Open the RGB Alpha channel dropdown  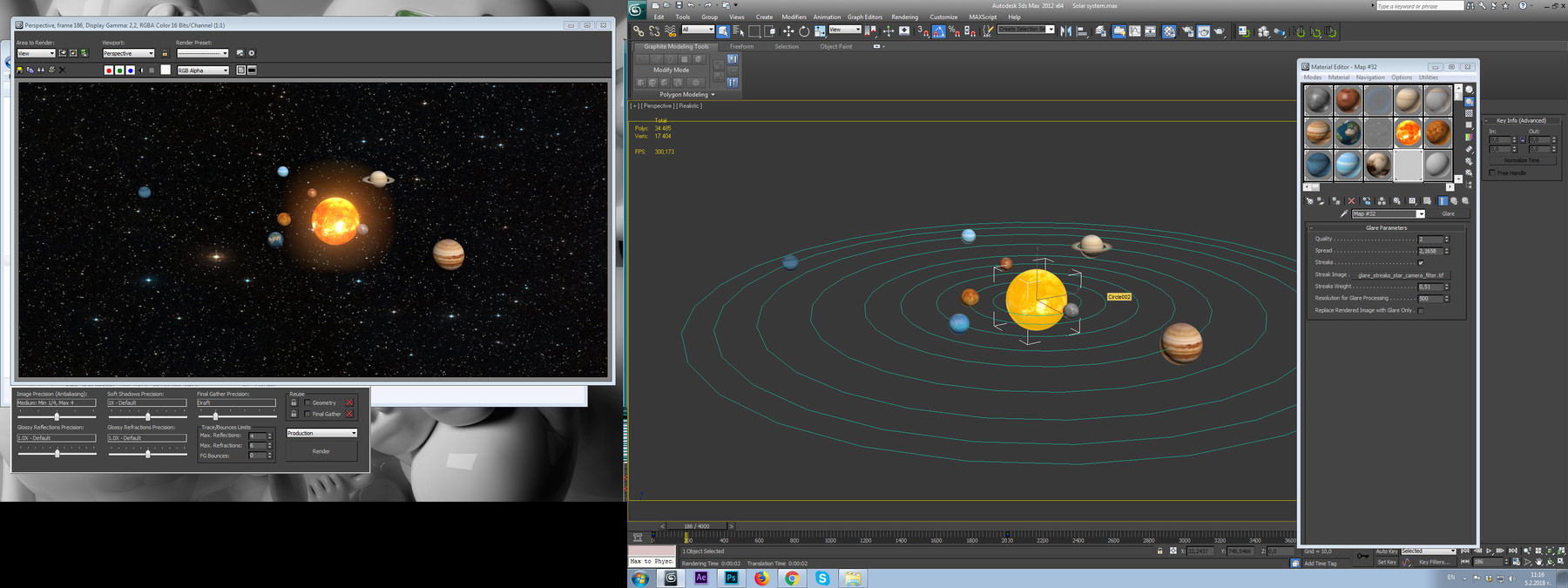click(203, 71)
